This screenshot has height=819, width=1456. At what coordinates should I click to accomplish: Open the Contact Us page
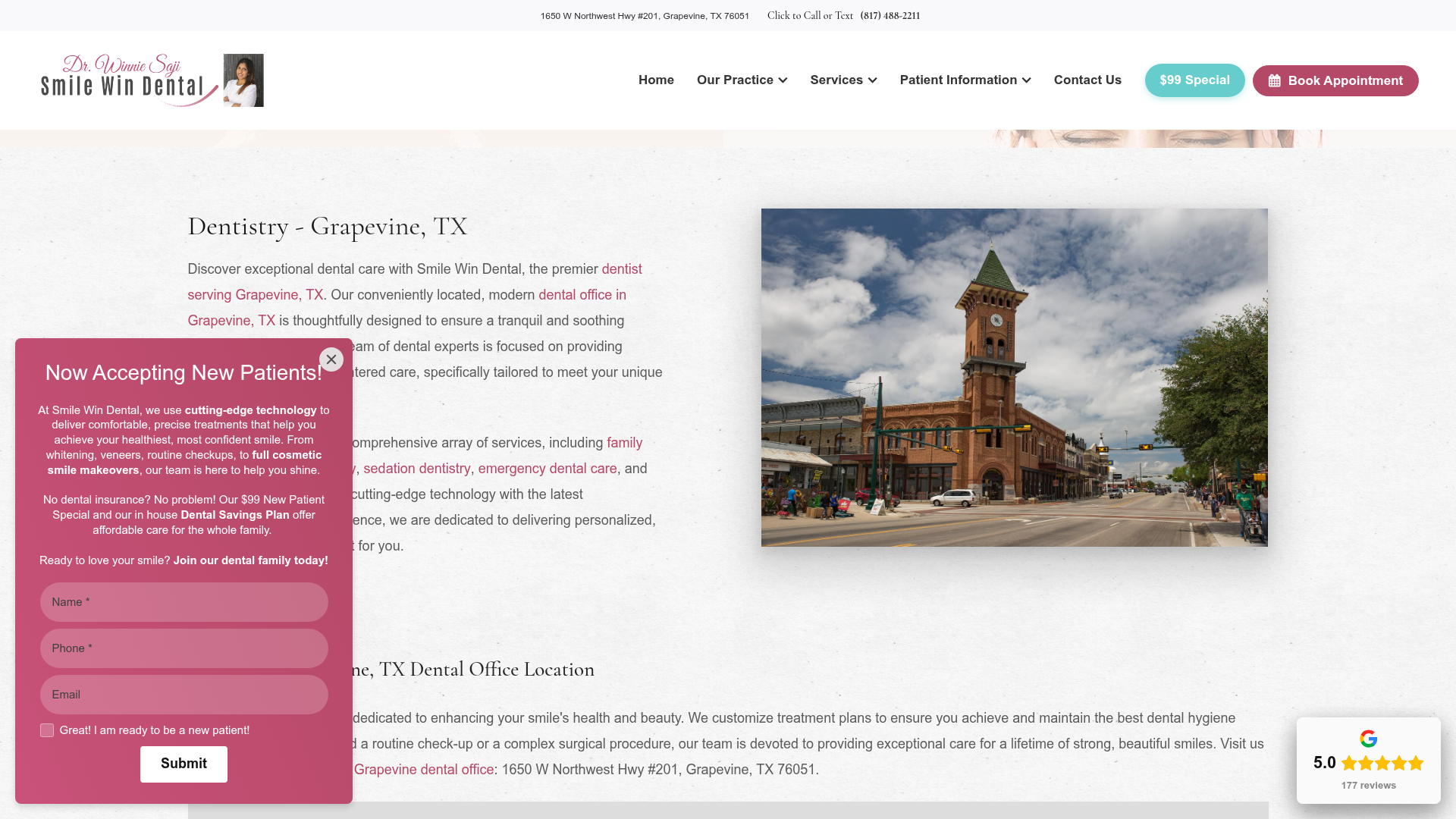tap(1087, 80)
